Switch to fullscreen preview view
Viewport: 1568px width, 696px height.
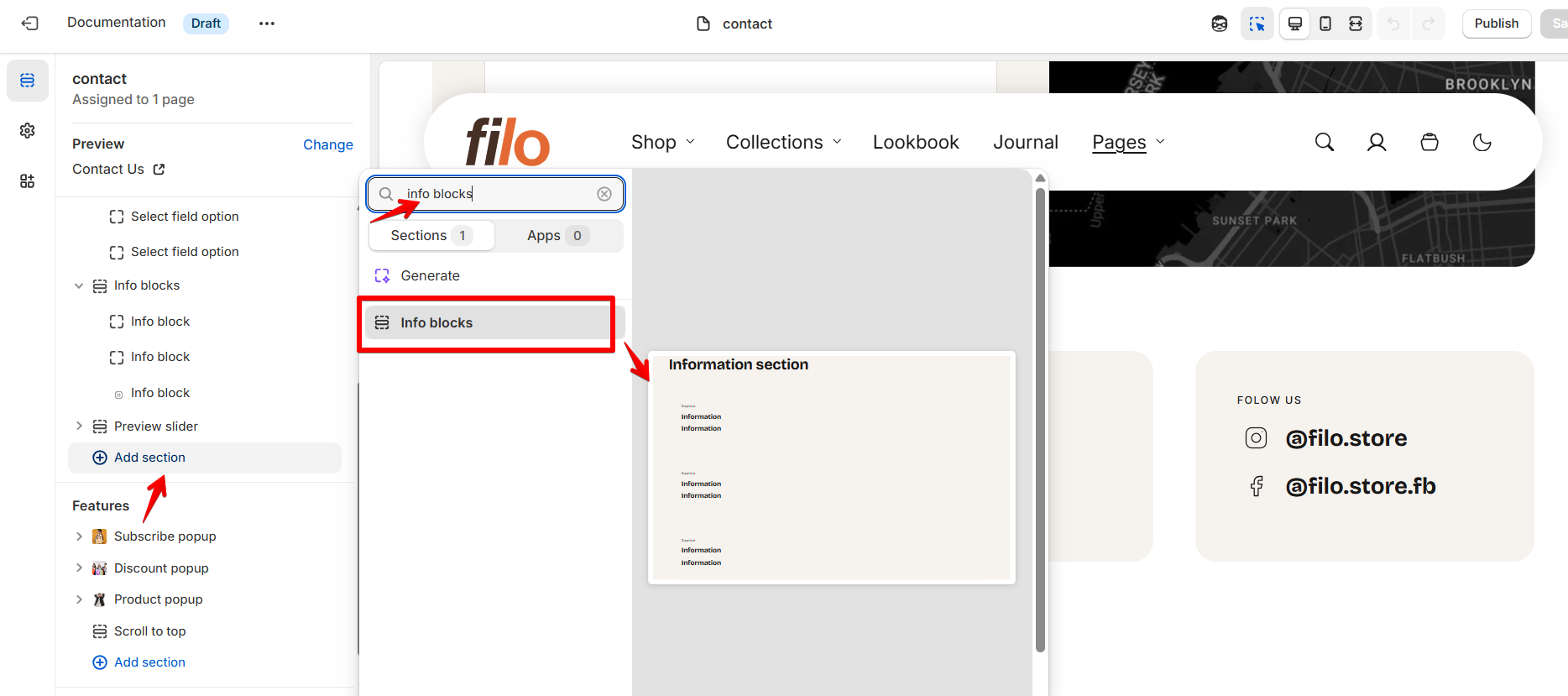click(1356, 24)
